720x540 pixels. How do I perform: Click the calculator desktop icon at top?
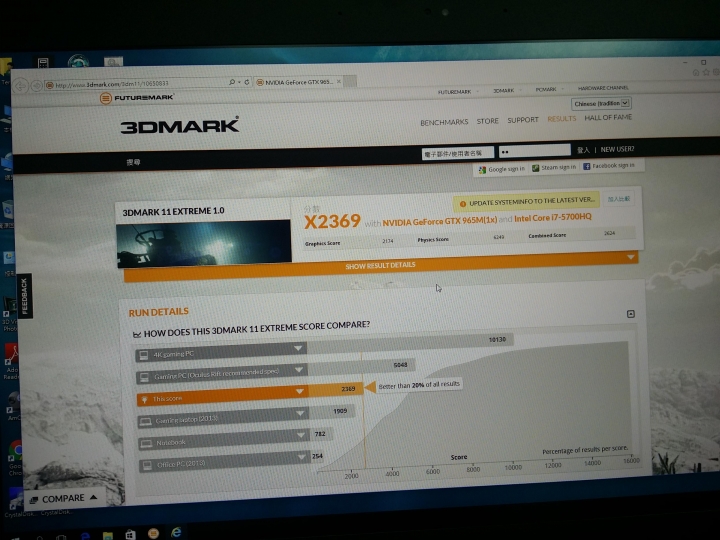[x=43, y=63]
